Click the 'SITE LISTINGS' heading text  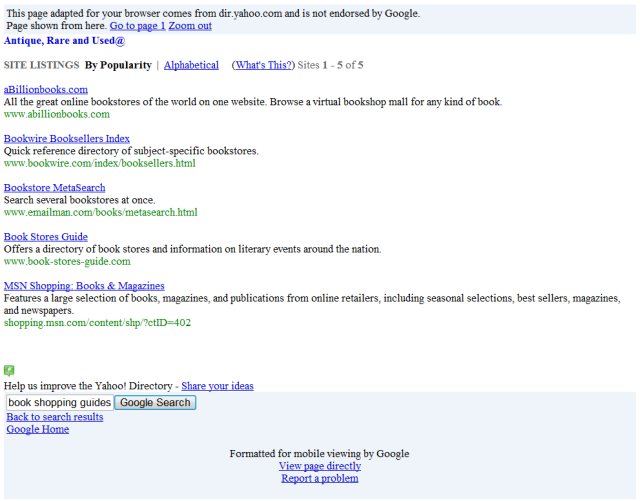click(42, 65)
